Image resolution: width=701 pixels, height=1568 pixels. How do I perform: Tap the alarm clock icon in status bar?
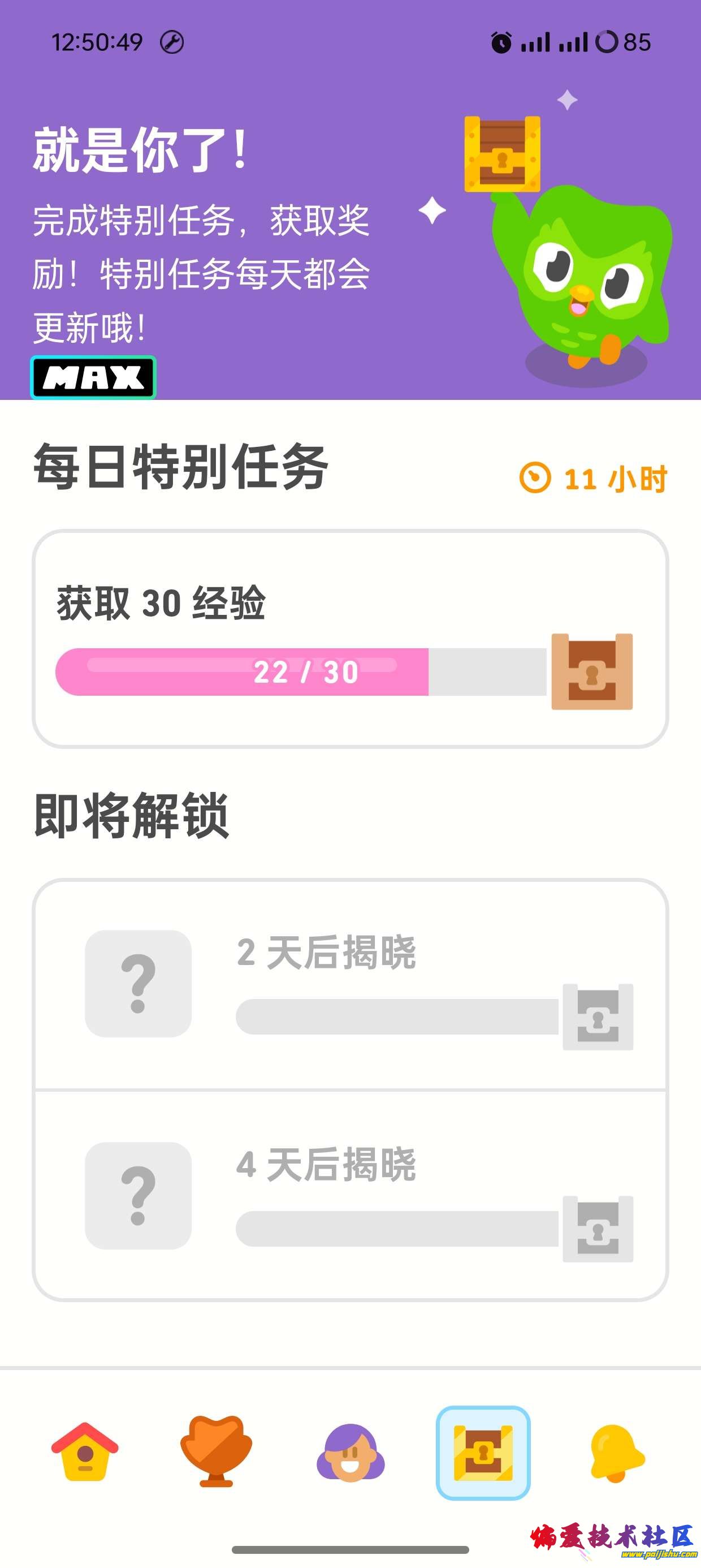[x=501, y=42]
